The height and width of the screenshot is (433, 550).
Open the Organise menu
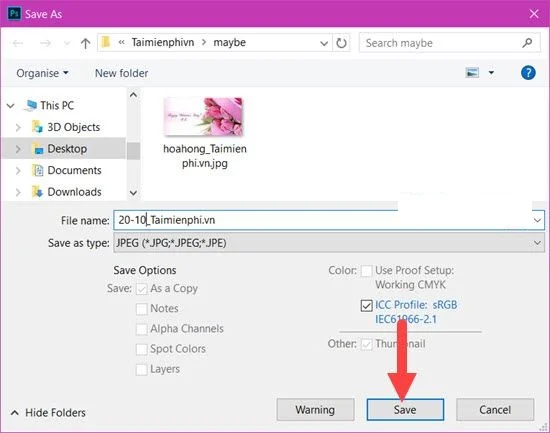point(42,73)
